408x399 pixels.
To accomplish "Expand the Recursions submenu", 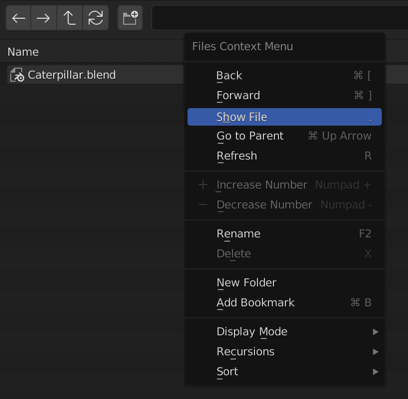I will pos(285,352).
